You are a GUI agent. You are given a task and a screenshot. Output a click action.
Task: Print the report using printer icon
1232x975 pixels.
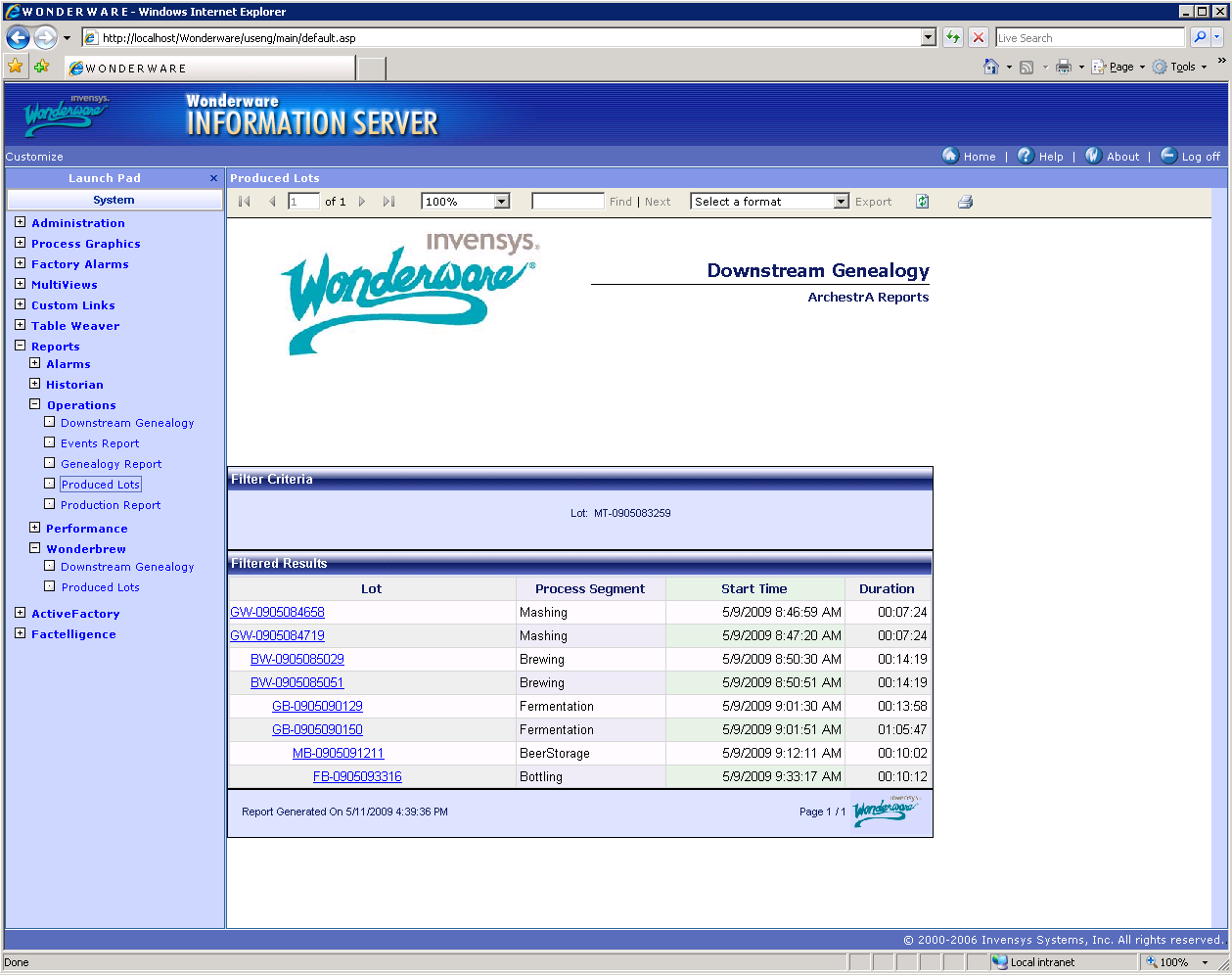[x=965, y=202]
